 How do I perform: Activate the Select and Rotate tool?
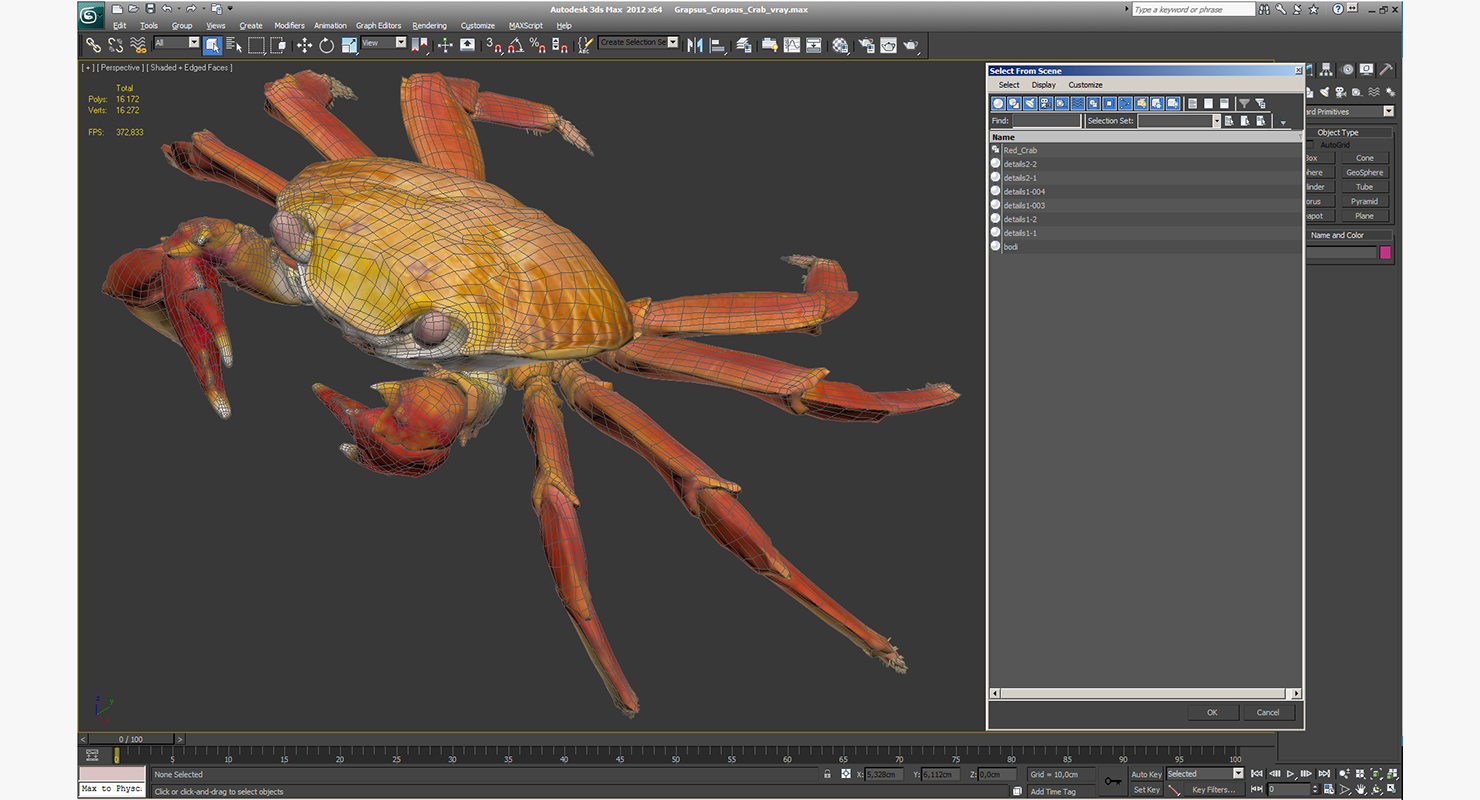click(326, 45)
